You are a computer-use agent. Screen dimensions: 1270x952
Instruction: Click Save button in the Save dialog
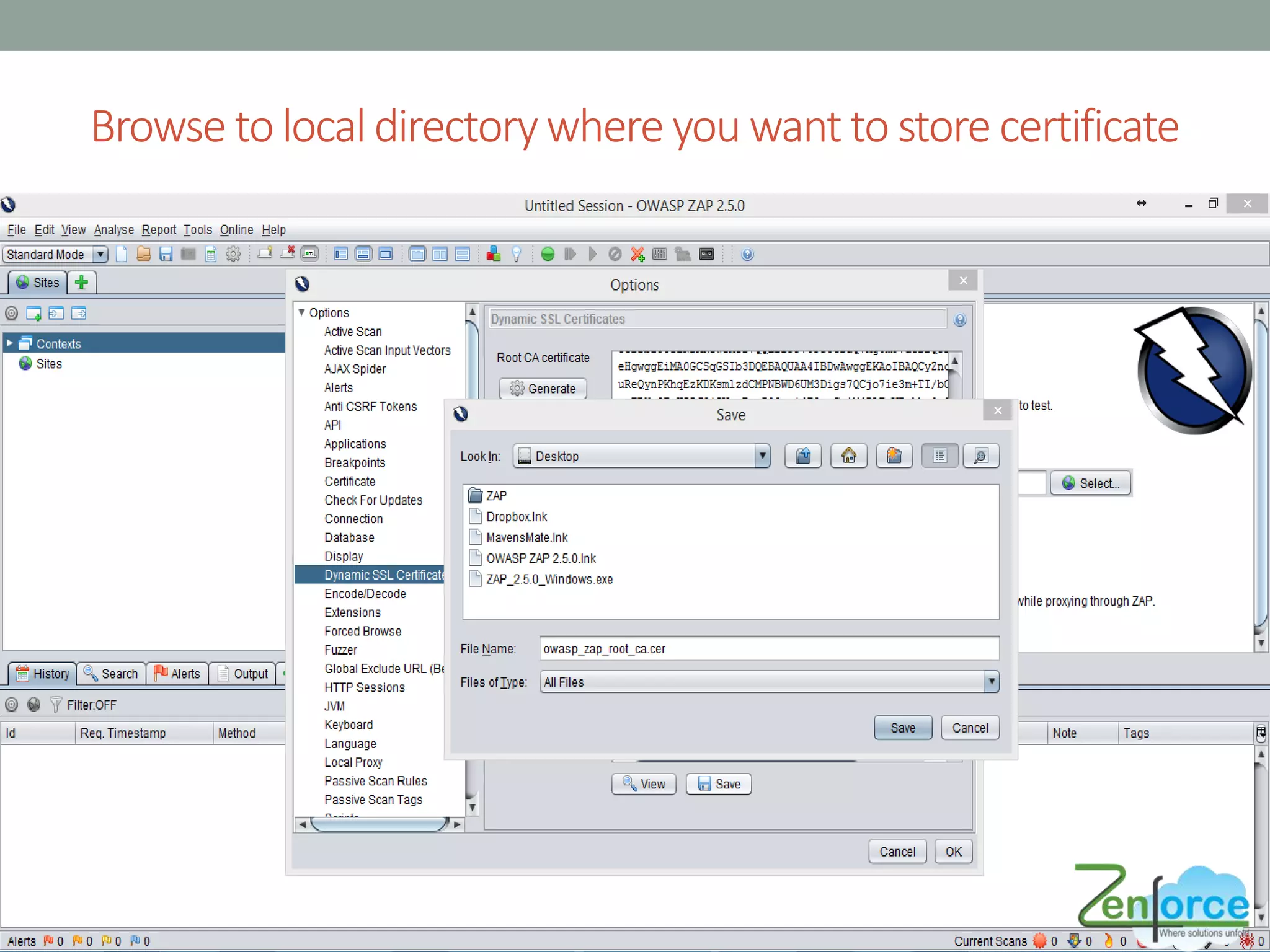point(903,728)
